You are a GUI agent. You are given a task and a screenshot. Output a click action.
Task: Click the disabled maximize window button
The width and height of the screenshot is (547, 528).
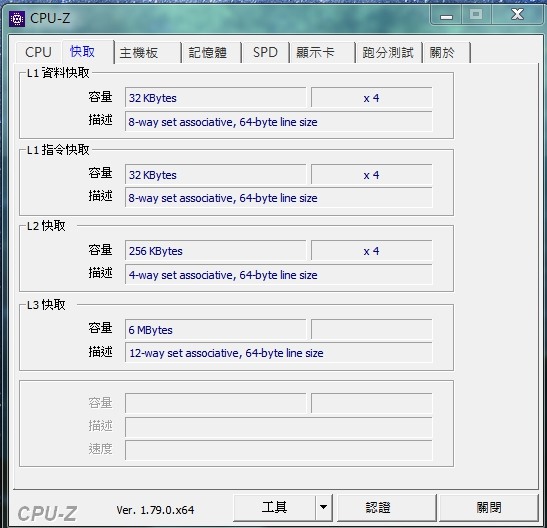[476, 15]
